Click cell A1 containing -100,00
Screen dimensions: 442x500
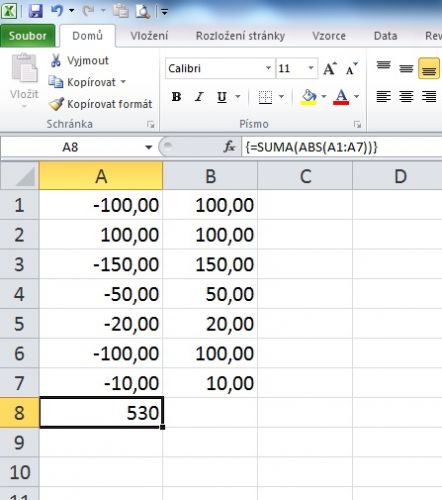tap(101, 205)
